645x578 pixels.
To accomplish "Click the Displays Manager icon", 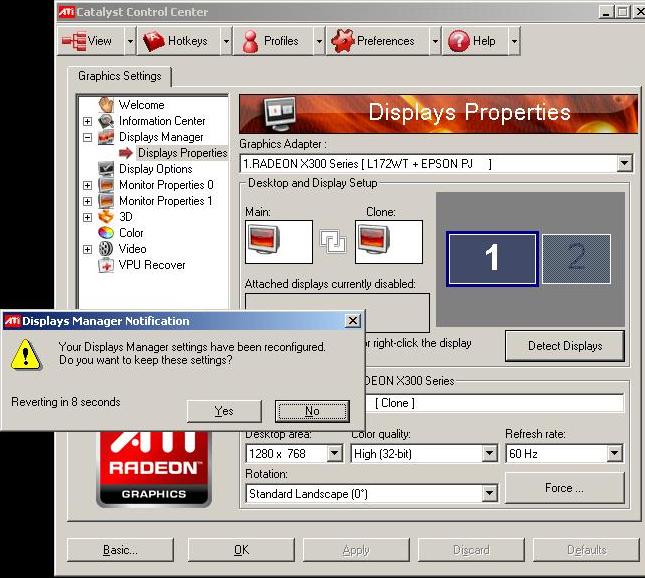I will [x=106, y=137].
